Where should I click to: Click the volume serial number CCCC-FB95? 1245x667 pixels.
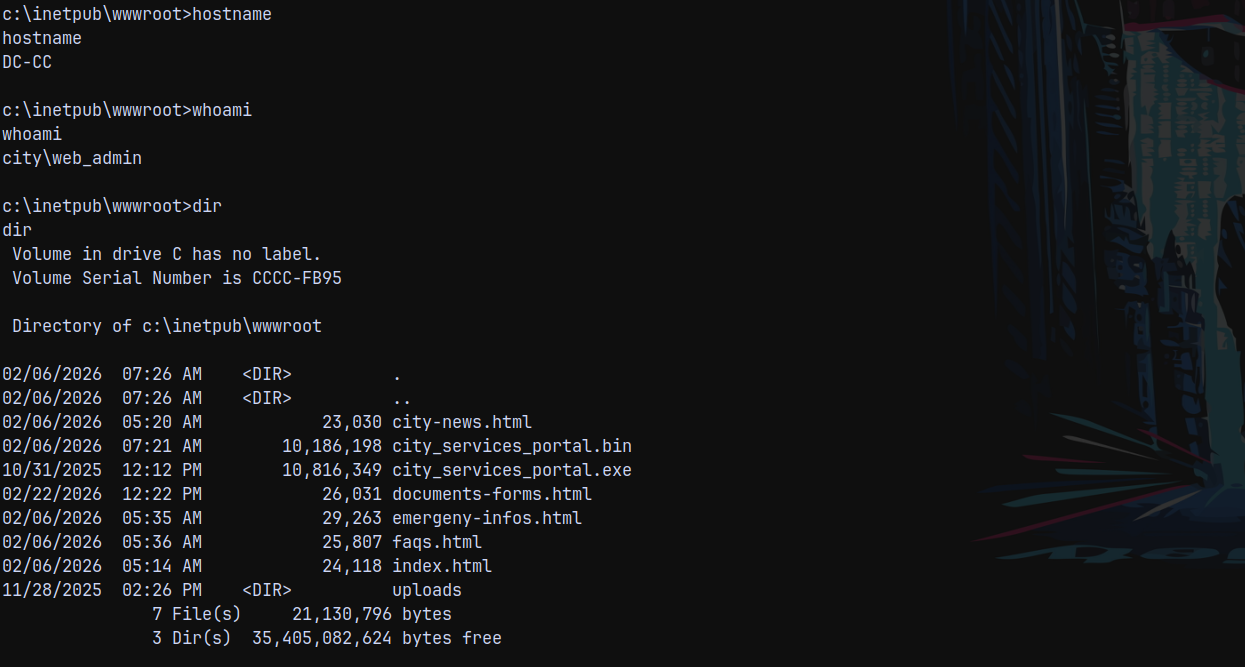(x=296, y=278)
